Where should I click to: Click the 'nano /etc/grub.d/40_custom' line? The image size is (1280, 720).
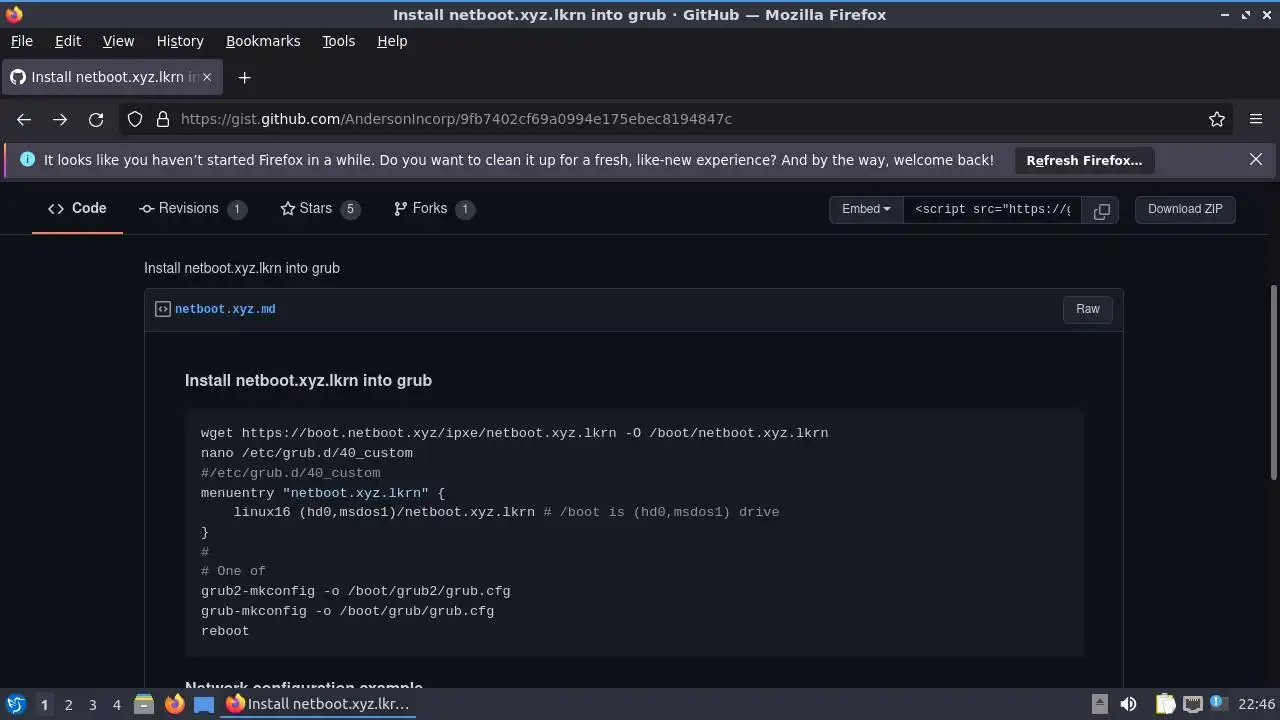pos(306,453)
